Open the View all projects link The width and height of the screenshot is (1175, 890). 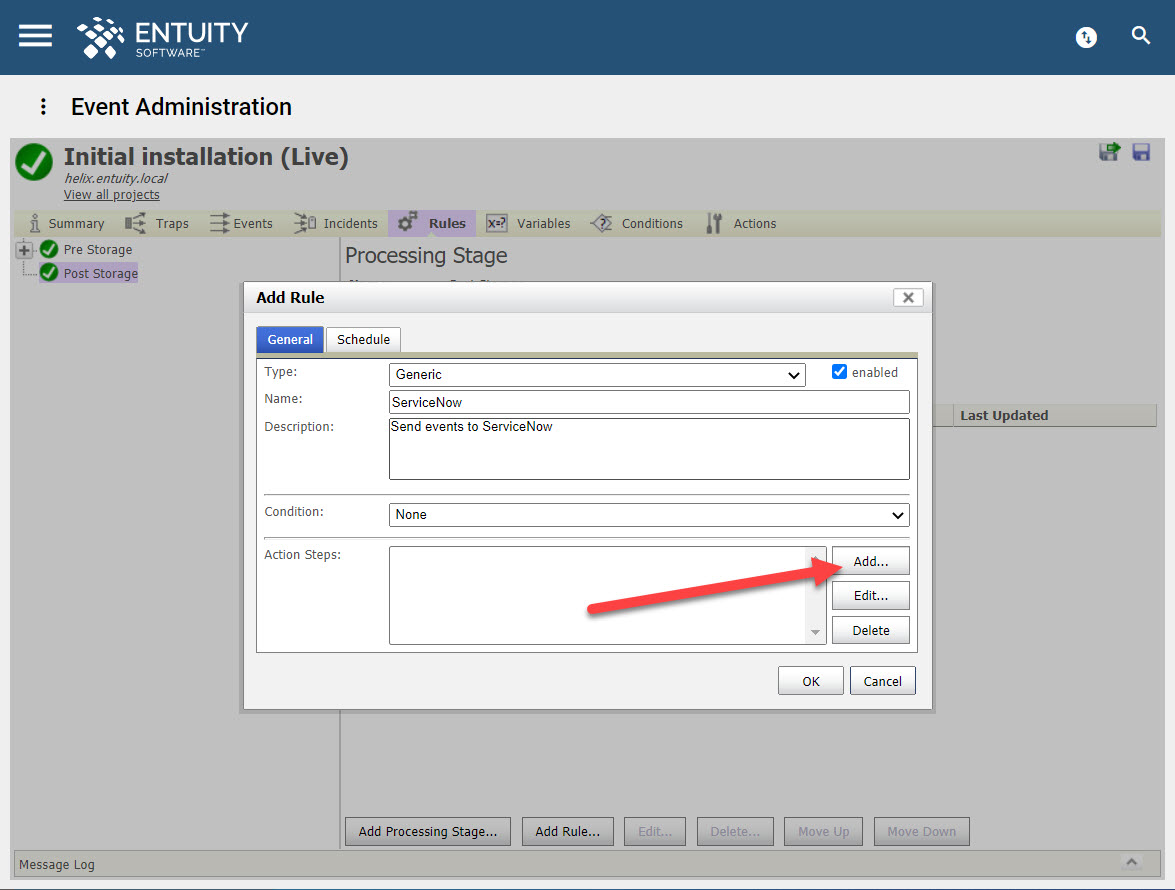tap(111, 194)
